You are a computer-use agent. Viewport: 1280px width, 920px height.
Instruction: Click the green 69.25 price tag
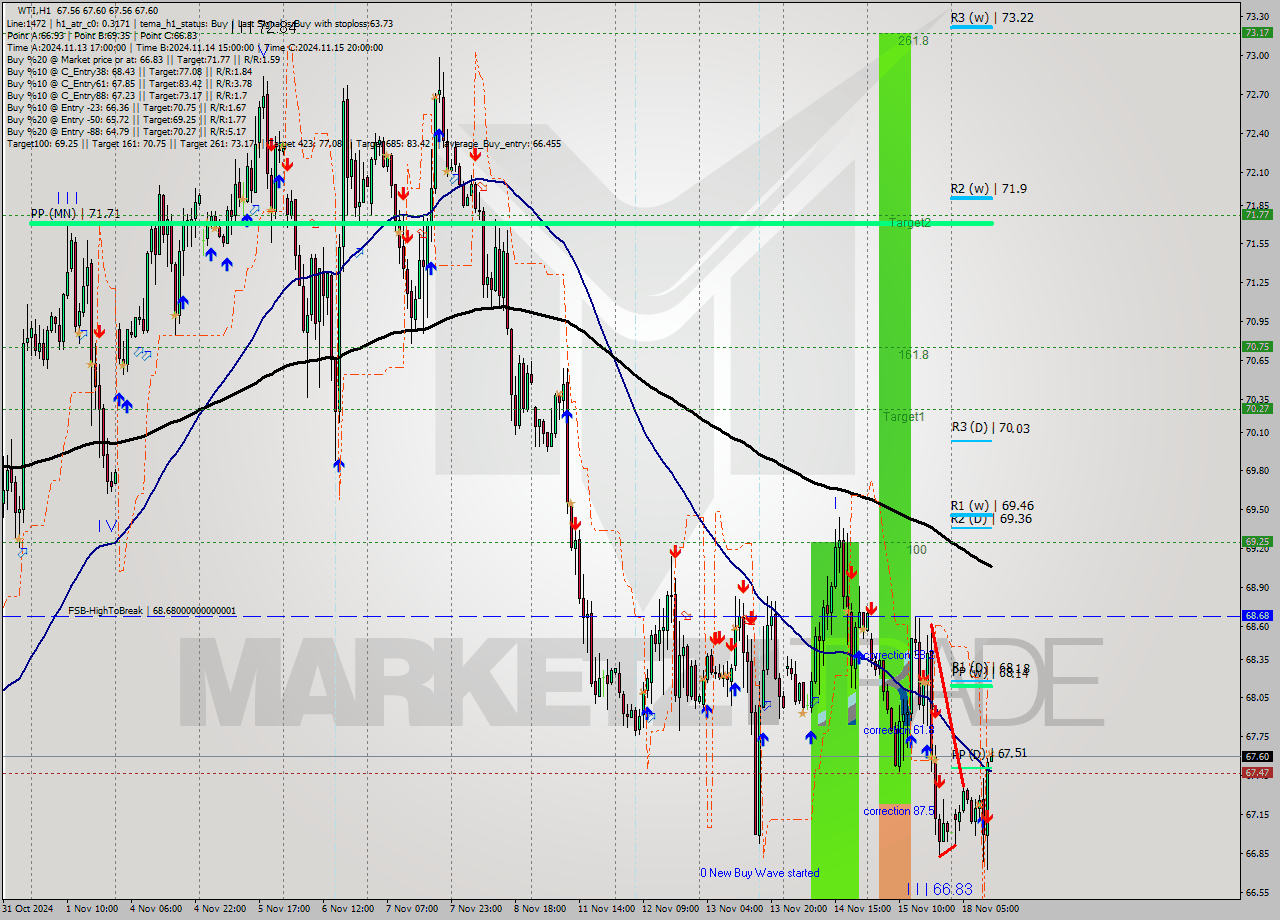pyautogui.click(x=1256, y=541)
